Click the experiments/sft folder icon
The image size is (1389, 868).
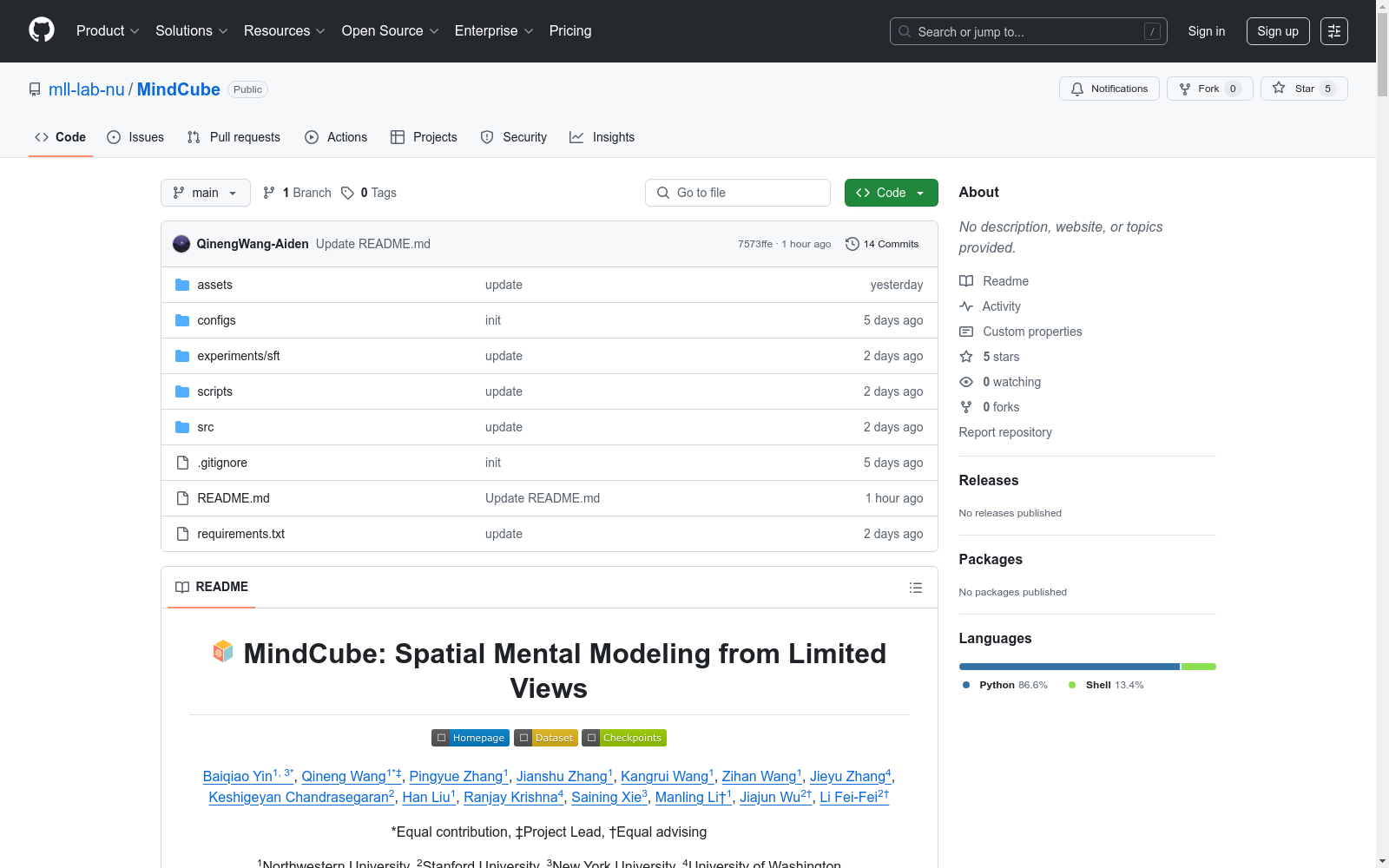click(182, 356)
